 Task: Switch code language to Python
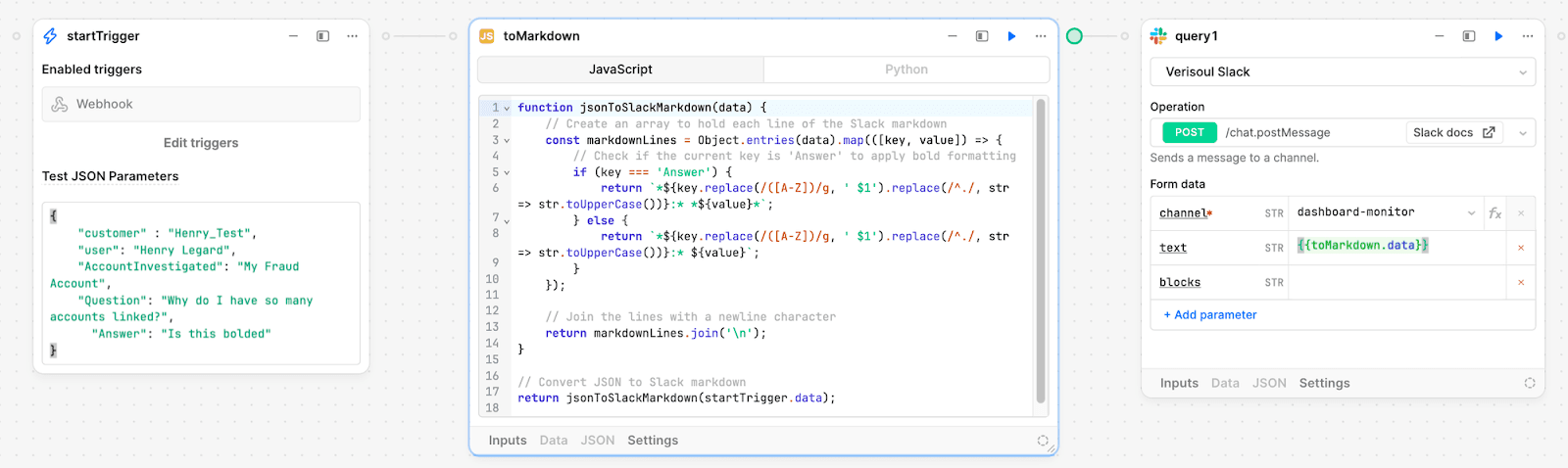906,70
